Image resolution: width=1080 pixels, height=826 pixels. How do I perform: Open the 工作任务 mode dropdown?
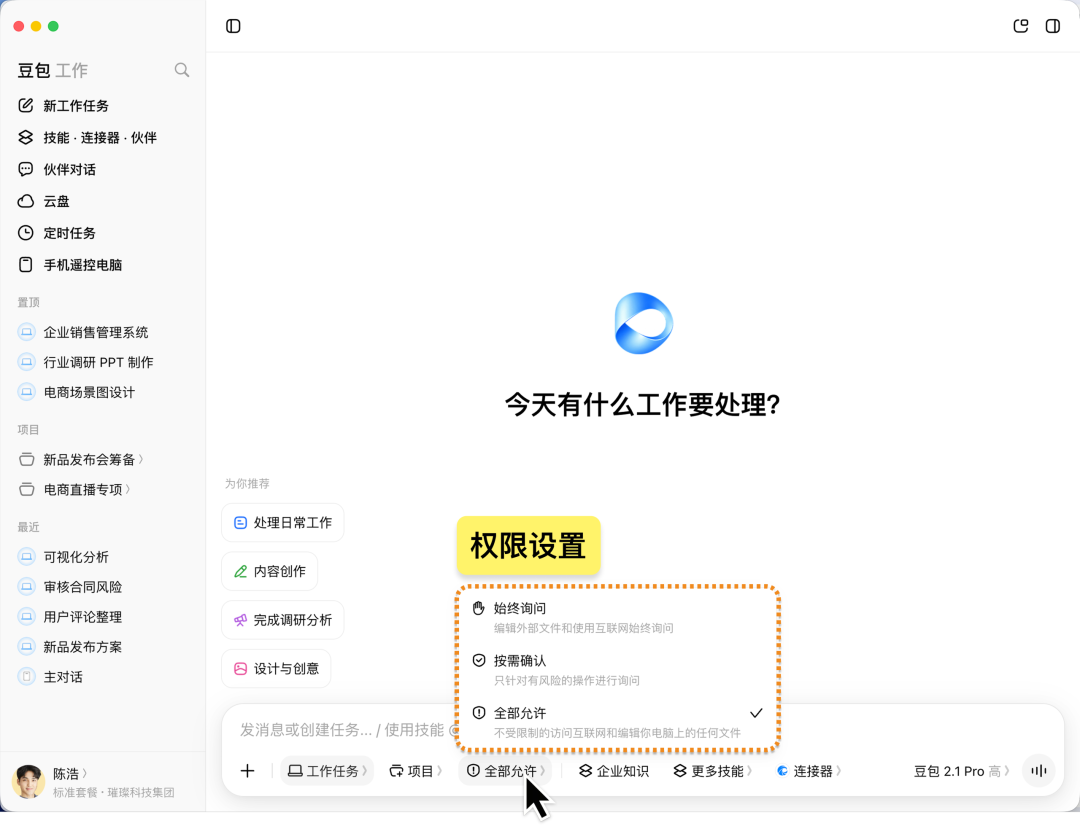(327, 771)
